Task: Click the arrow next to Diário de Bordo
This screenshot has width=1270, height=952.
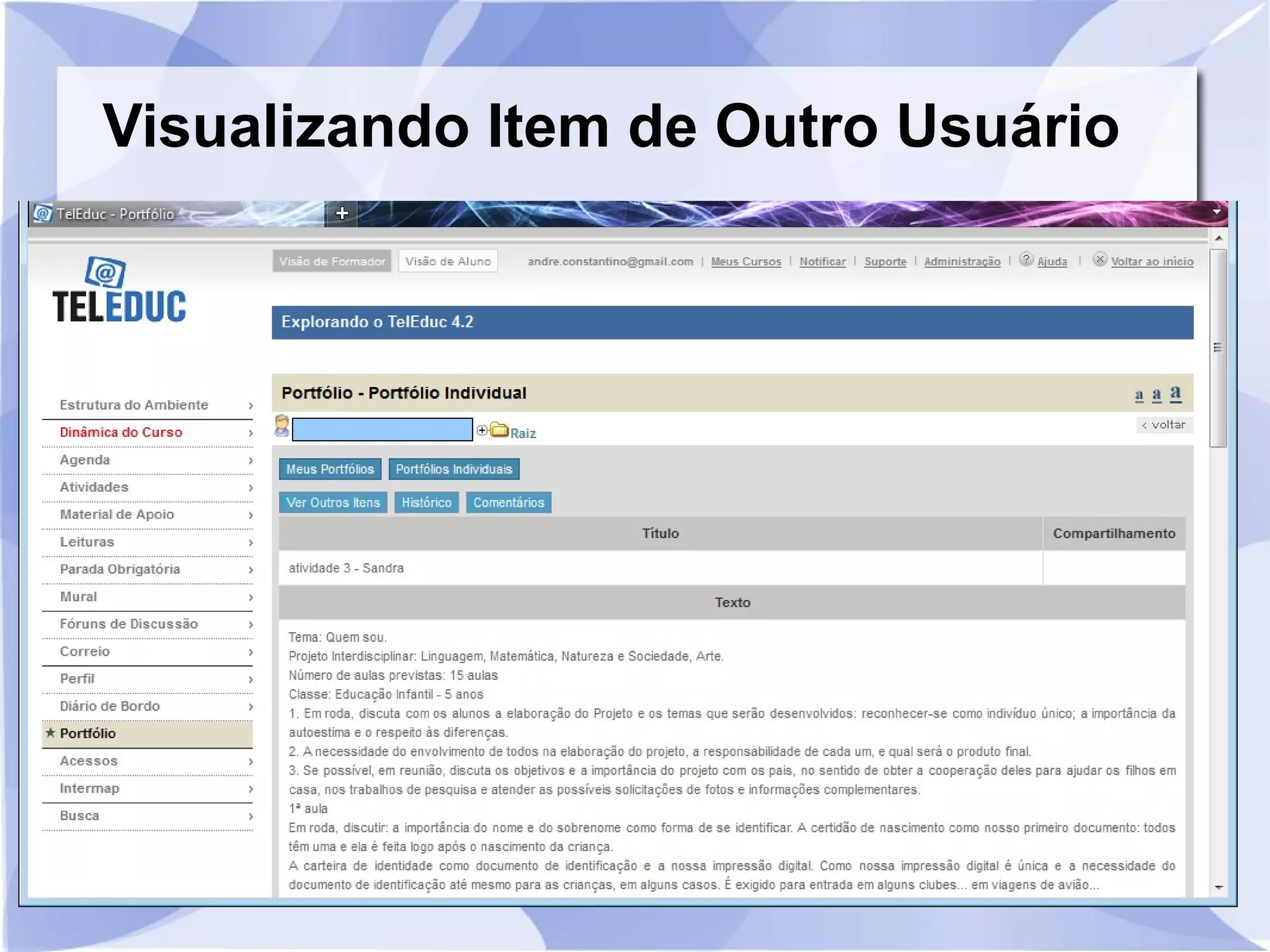Action: coord(250,707)
